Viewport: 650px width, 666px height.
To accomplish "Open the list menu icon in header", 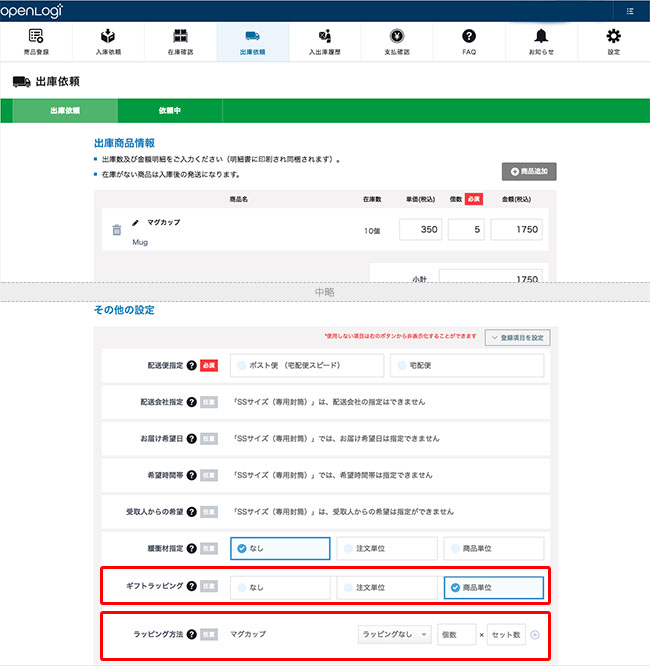I will 630,11.
